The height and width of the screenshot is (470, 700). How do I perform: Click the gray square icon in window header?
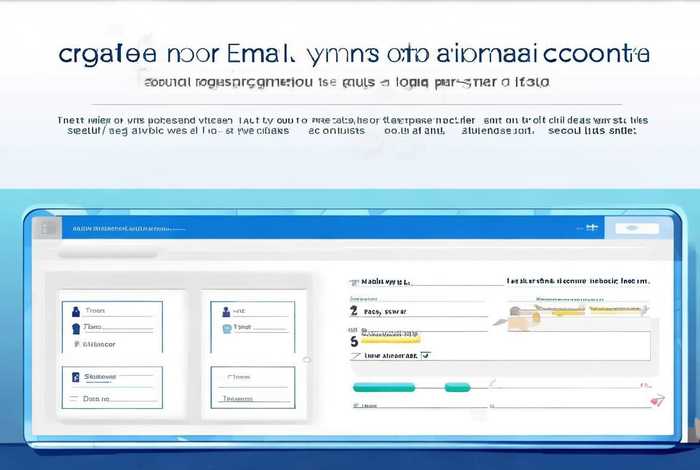(45, 229)
